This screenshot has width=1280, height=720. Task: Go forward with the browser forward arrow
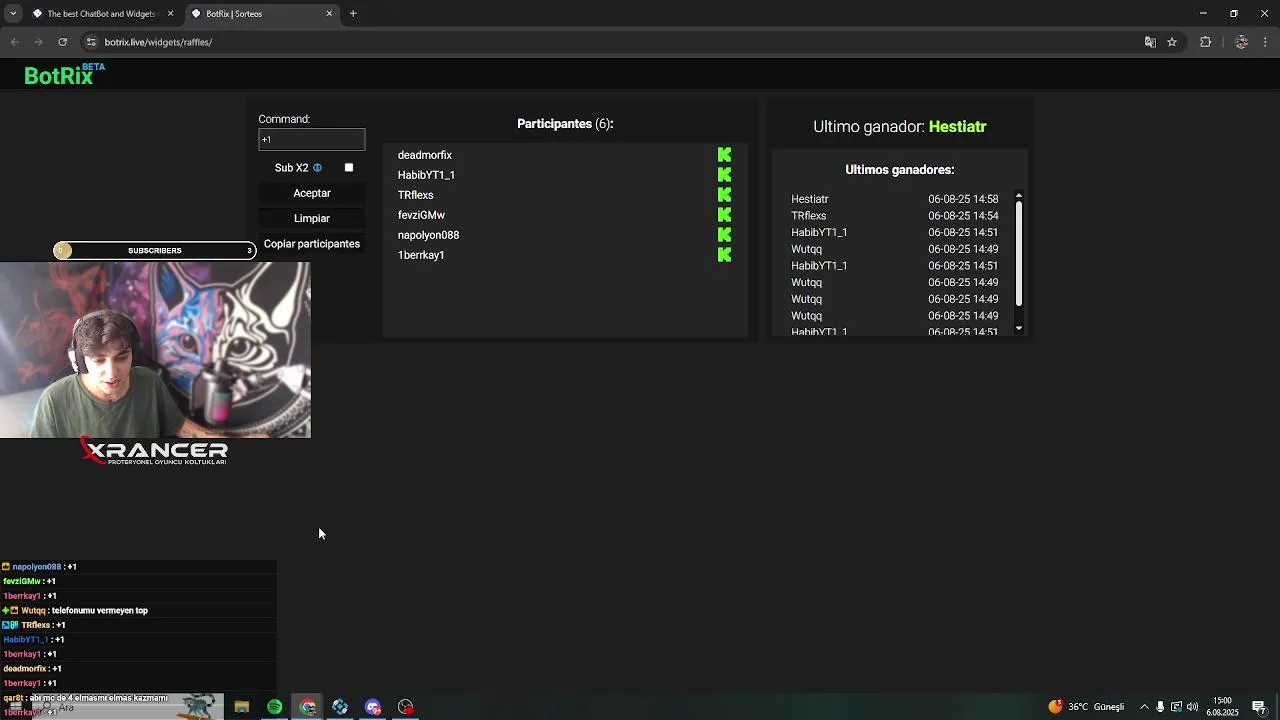pos(38,42)
